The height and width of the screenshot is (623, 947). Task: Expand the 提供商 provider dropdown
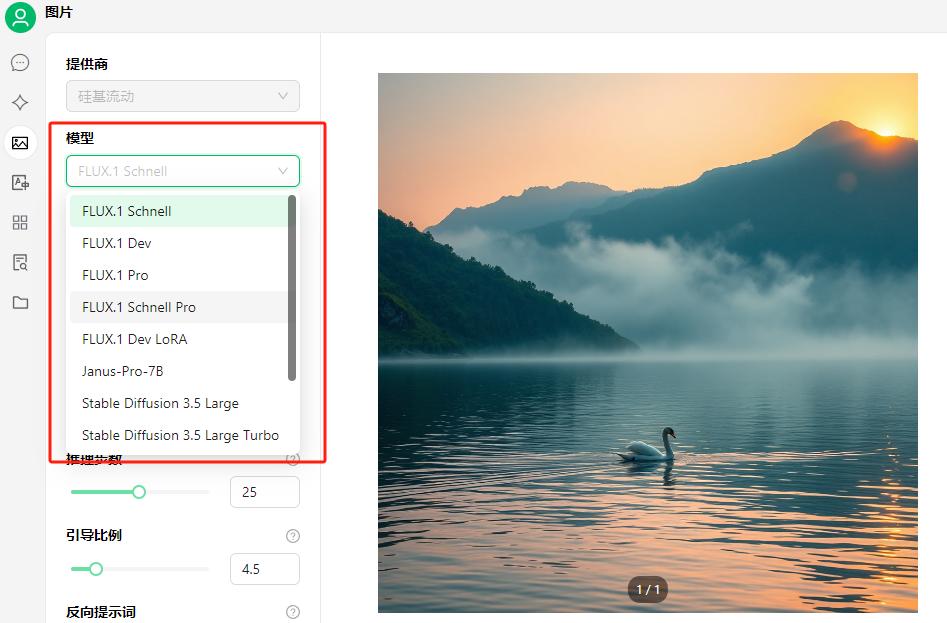coord(183,96)
